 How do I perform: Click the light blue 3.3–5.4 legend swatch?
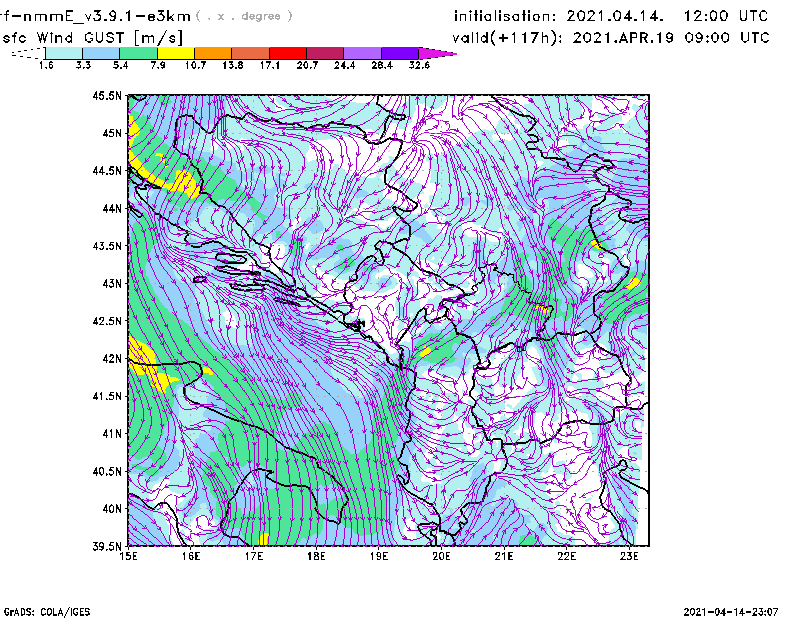point(101,53)
